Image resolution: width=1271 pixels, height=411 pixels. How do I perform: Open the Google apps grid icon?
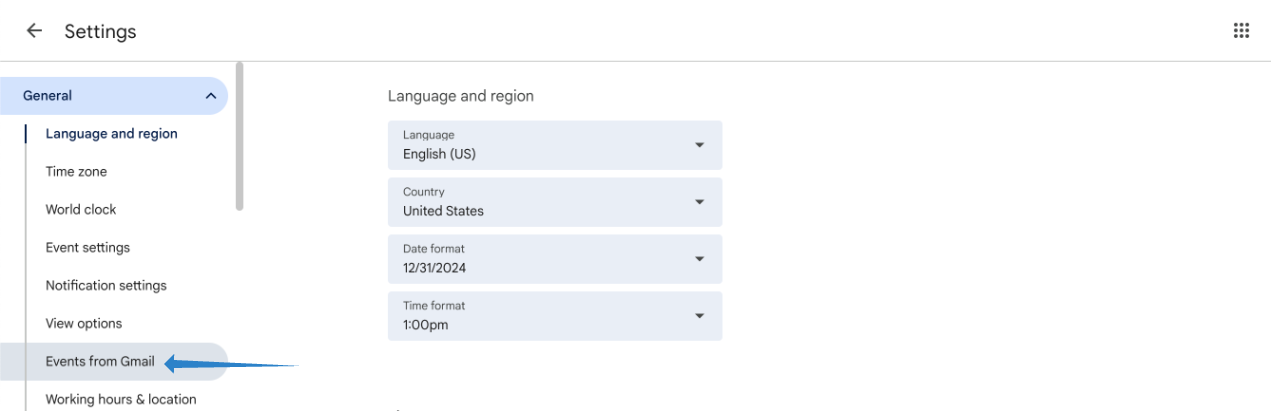[1241, 31]
